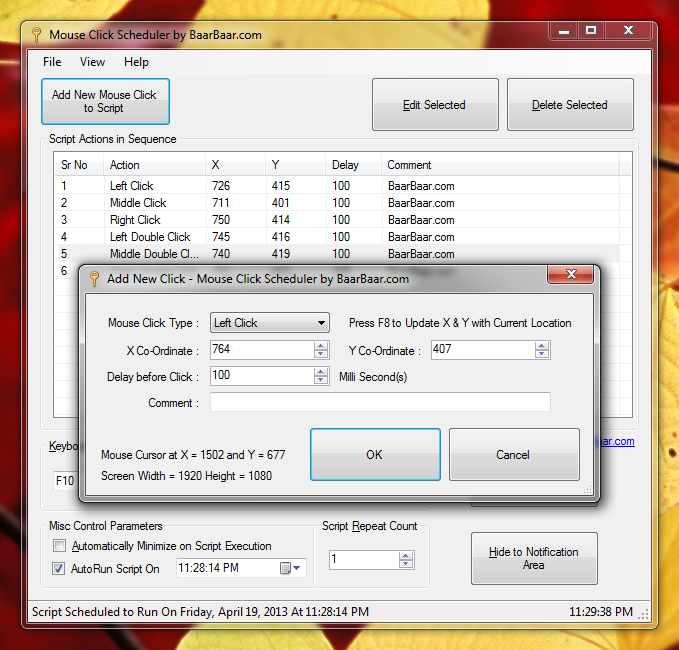
Task: Click the Delete Selected button
Action: pyautogui.click(x=570, y=104)
